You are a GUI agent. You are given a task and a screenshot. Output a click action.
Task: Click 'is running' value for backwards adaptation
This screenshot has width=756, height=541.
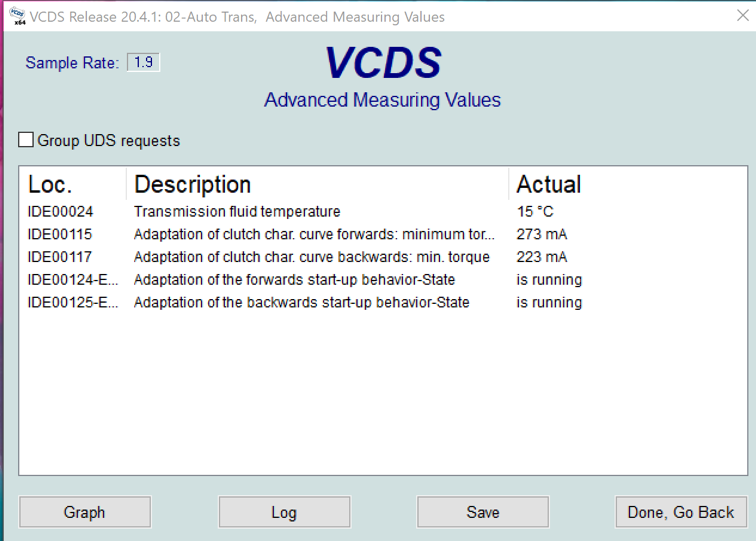tap(549, 302)
